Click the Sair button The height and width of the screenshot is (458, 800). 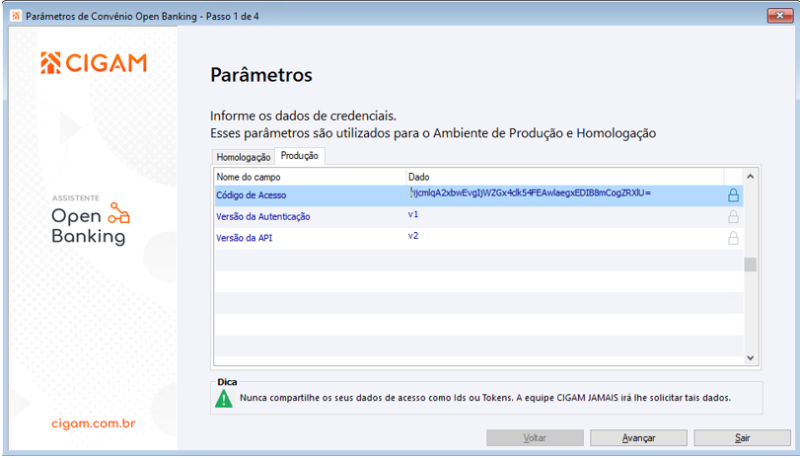(x=742, y=438)
